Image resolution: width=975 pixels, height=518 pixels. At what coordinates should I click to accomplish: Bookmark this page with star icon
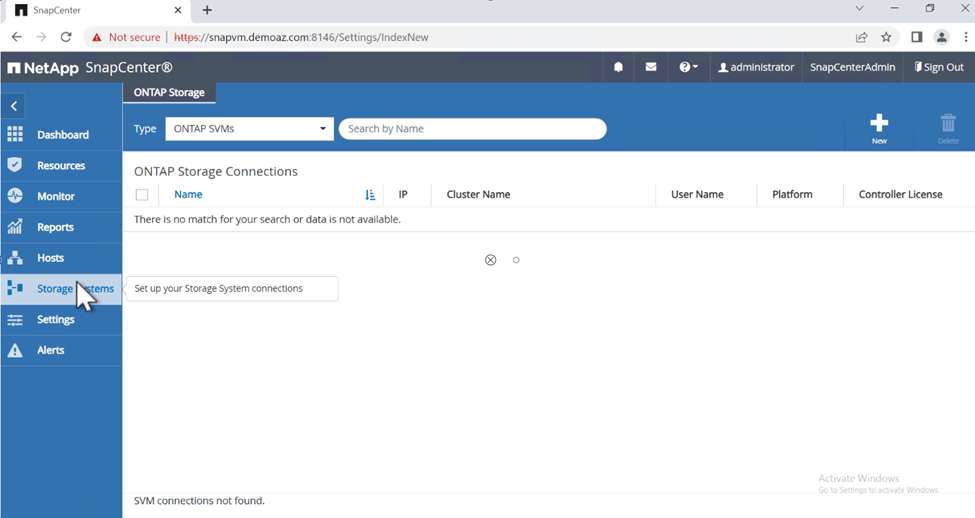[x=886, y=37]
